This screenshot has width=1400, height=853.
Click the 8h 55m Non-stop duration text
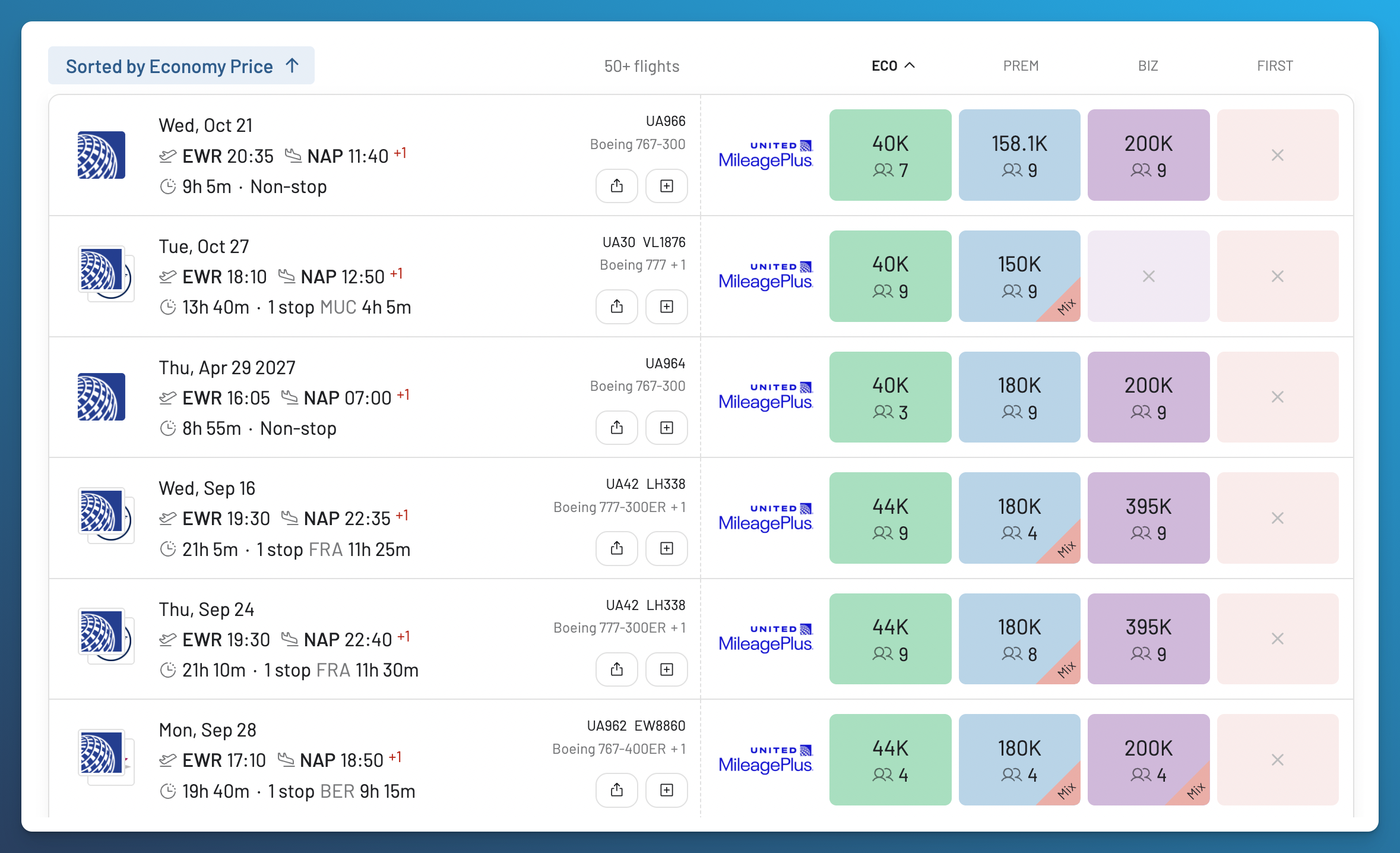[259, 428]
